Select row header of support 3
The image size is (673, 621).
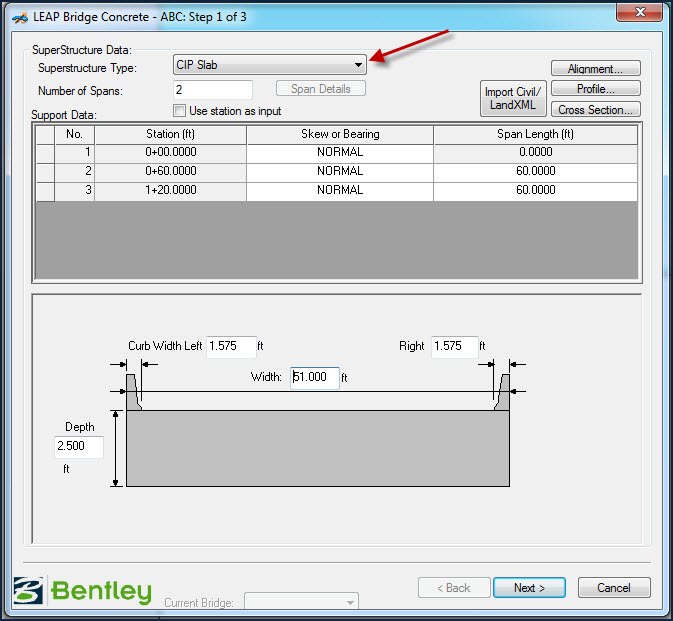point(45,191)
